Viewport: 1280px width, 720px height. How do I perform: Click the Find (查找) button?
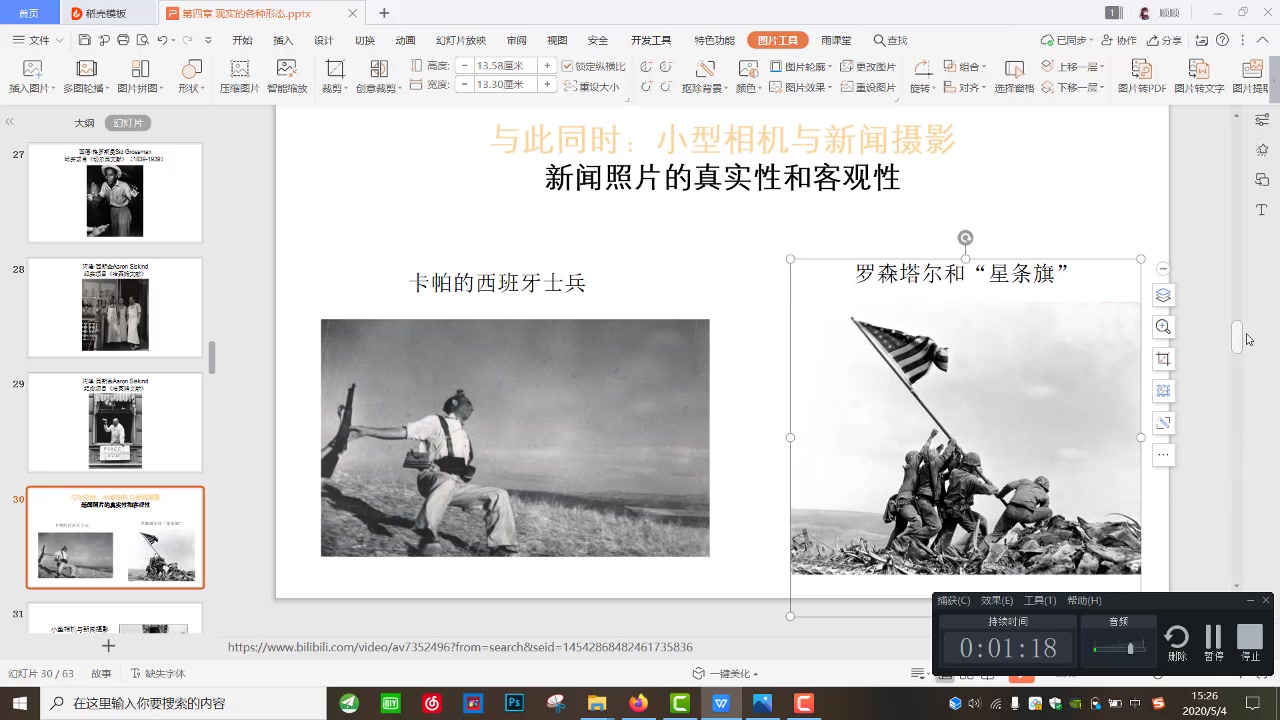890,40
